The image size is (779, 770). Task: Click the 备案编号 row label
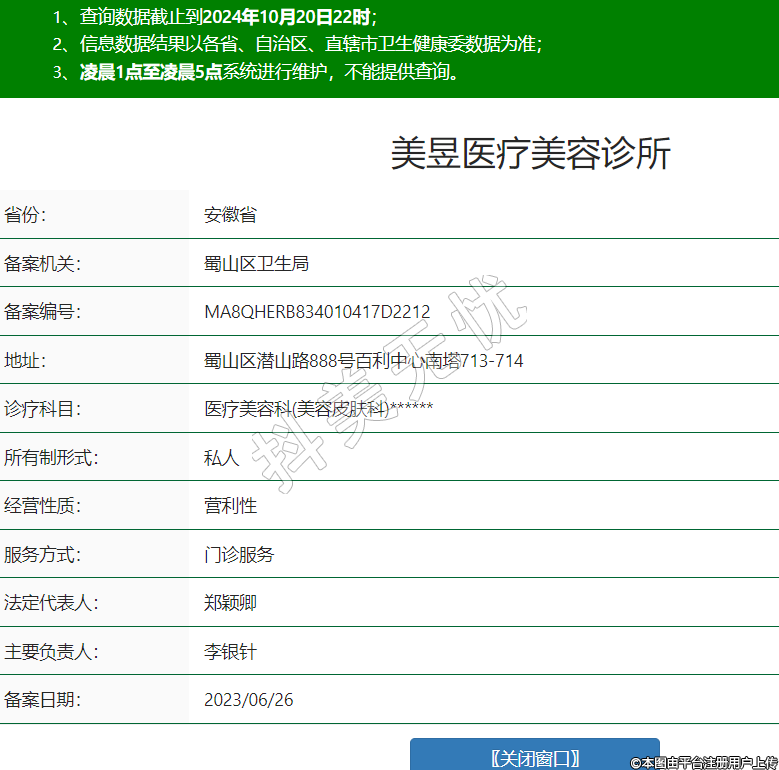[x=42, y=312]
